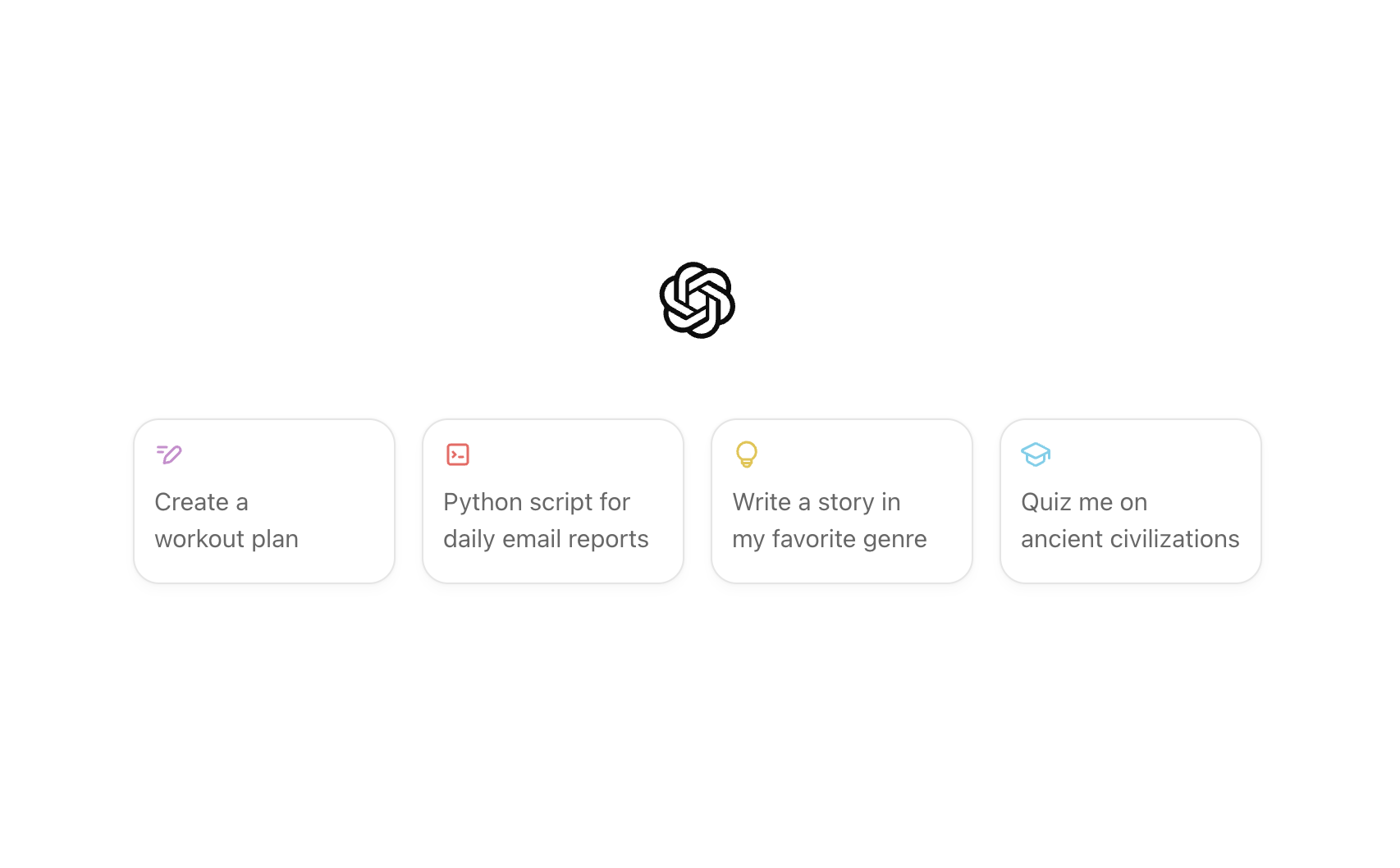Start the ancient civilizations quiz card
The image size is (1400, 868).
tap(1131, 501)
